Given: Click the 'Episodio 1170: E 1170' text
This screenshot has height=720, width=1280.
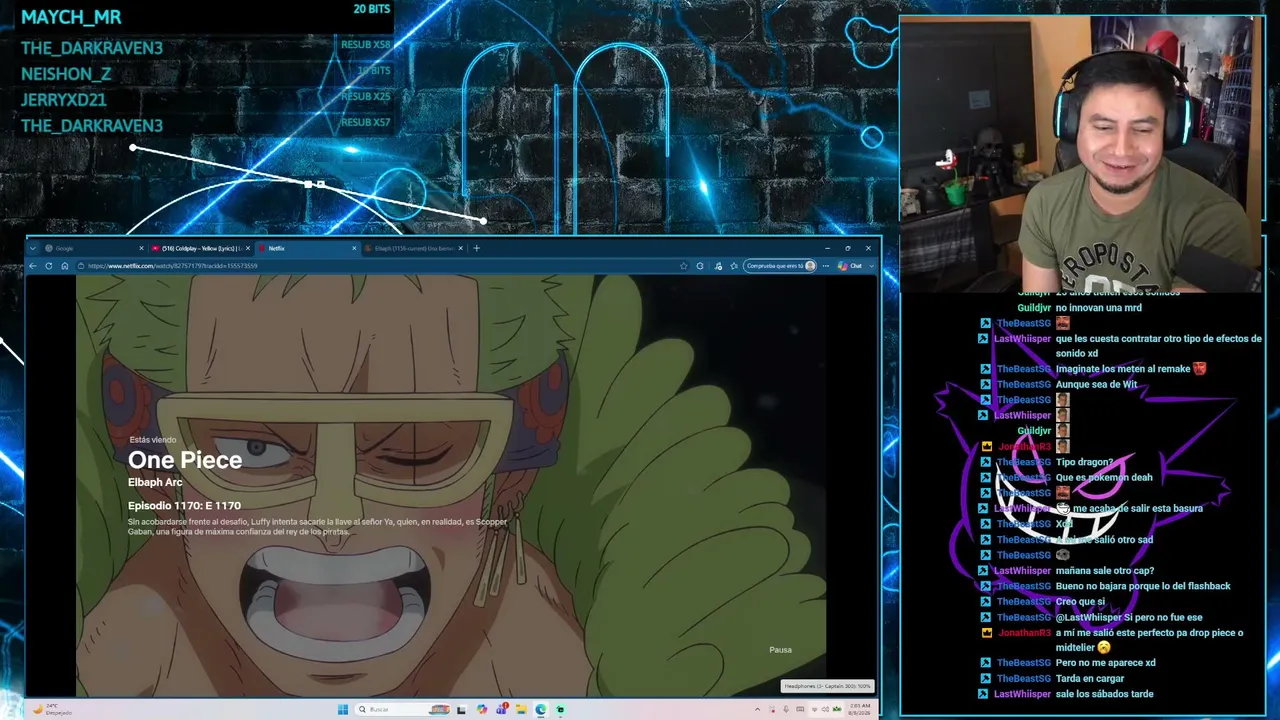Looking at the screenshot, I should 184,506.
